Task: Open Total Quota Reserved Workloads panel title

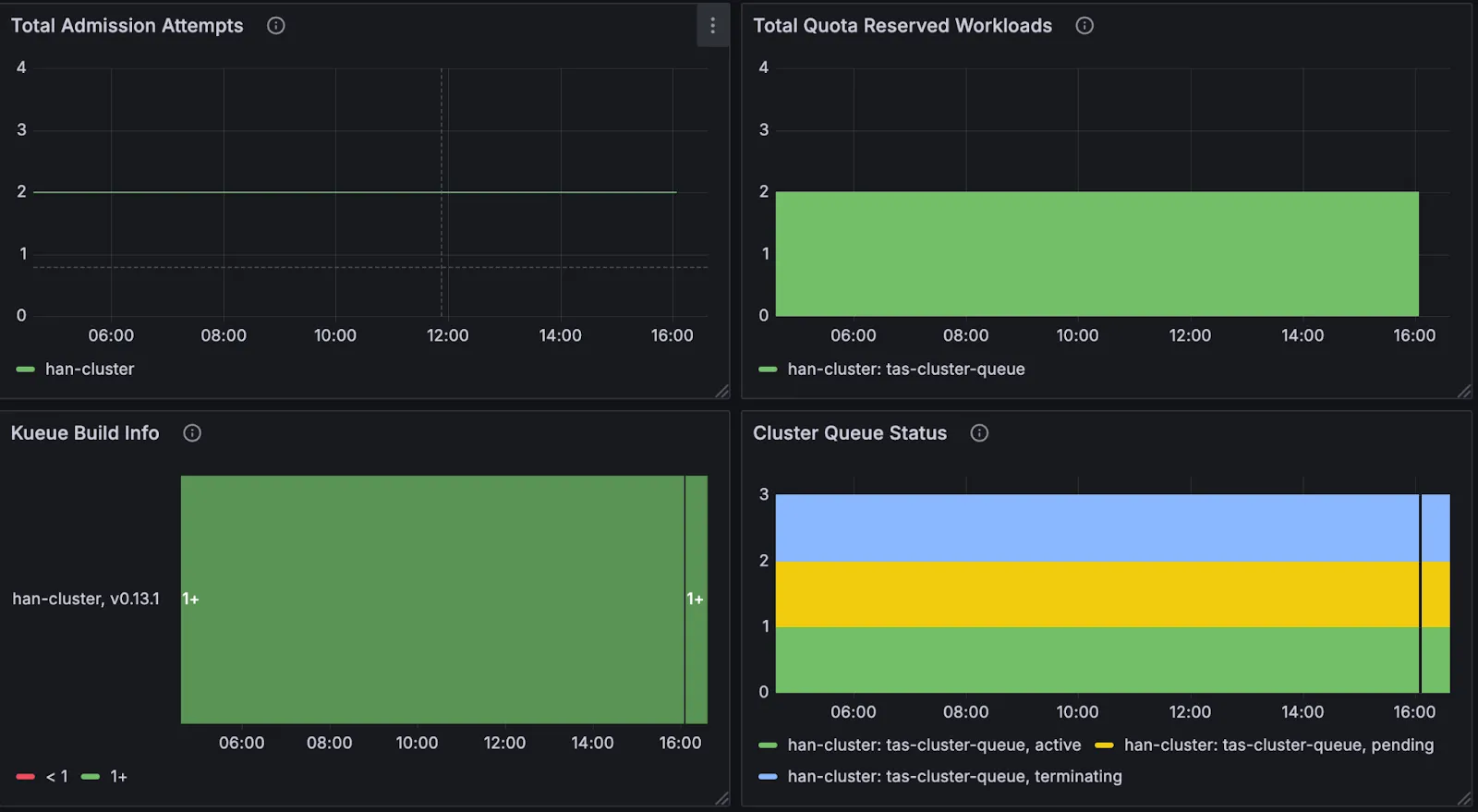Action: (x=903, y=26)
